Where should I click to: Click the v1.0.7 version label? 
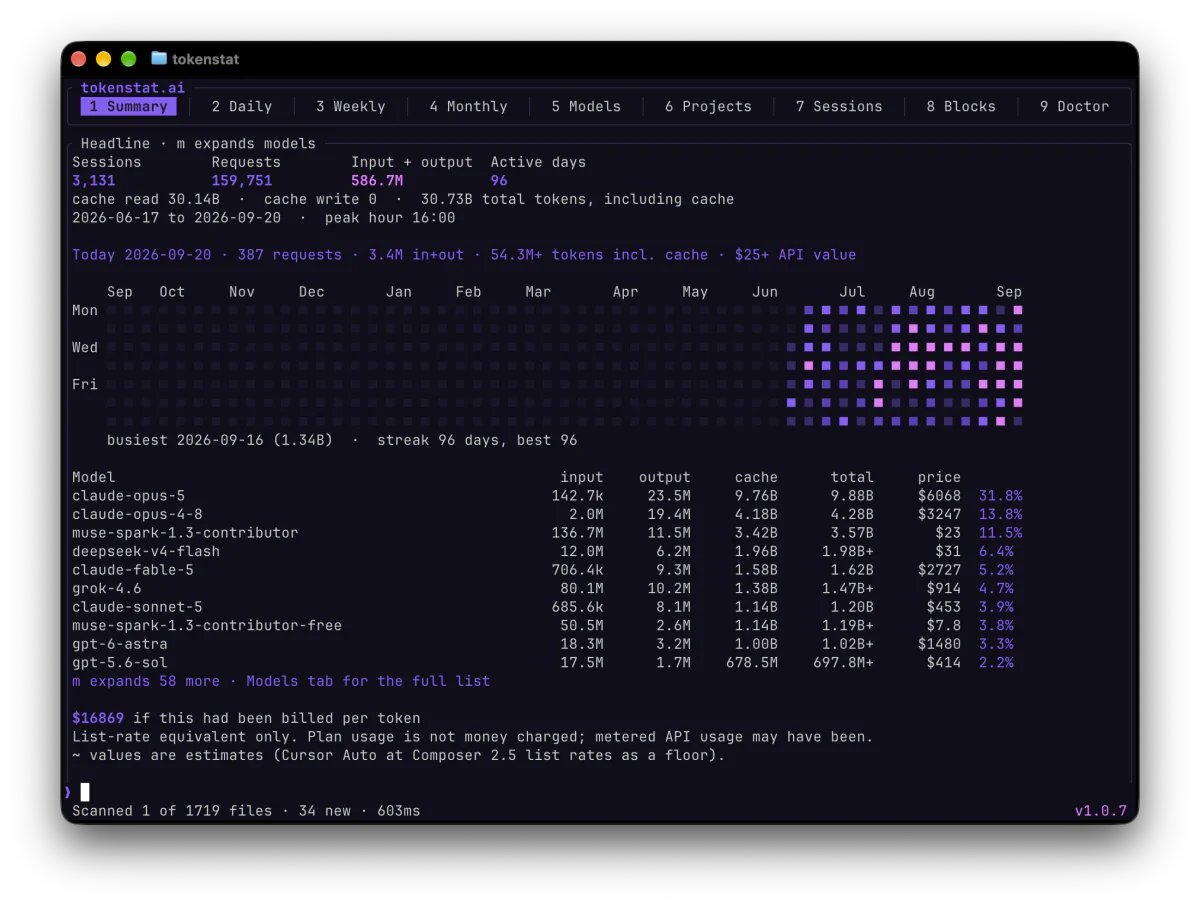coord(1101,811)
